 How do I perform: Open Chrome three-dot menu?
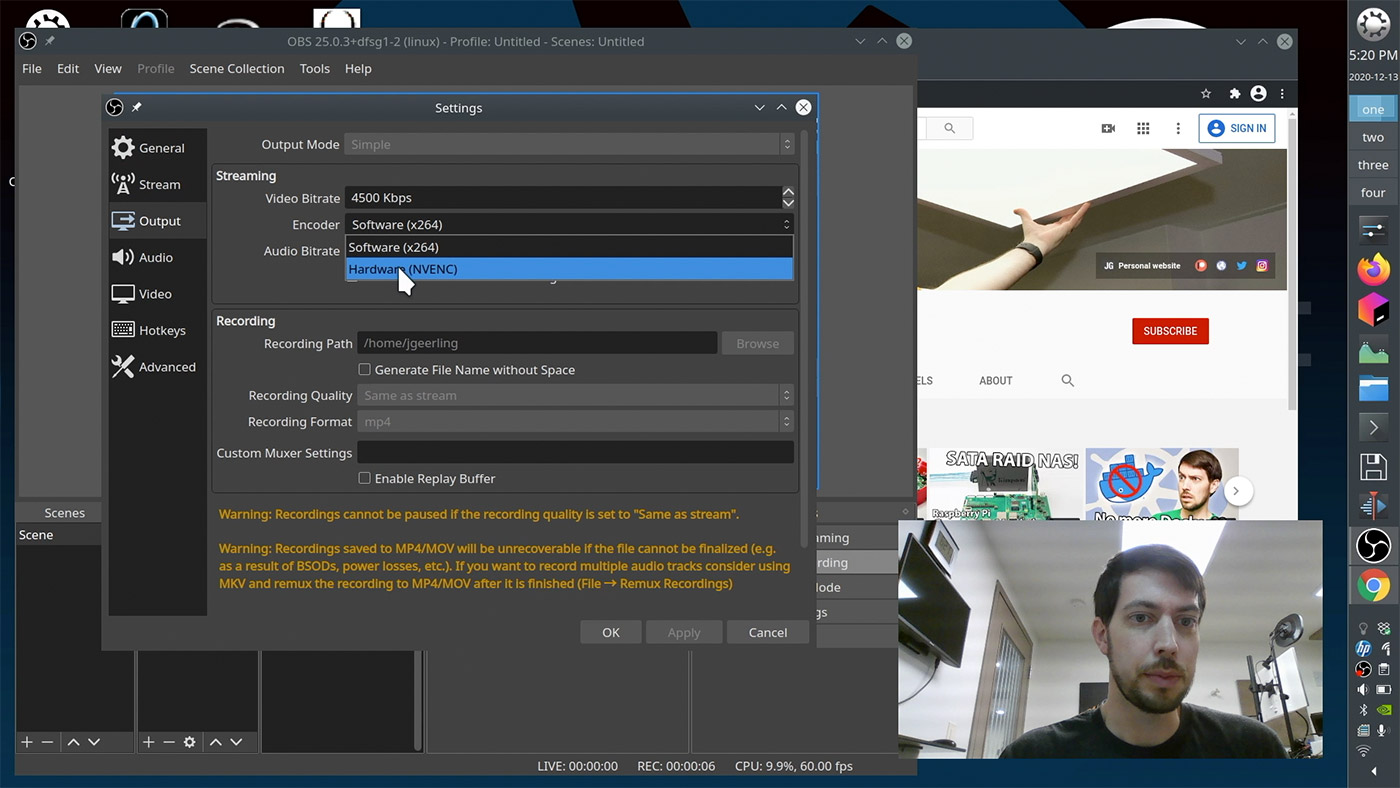pyautogui.click(x=1282, y=93)
